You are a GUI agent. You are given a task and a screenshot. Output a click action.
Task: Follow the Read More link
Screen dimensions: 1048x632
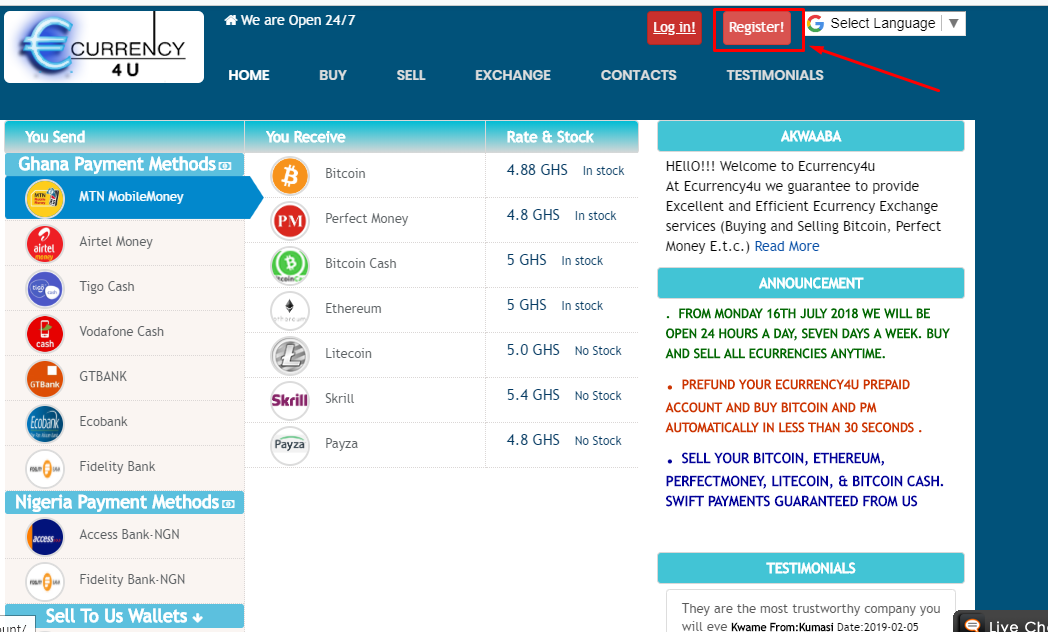click(787, 247)
